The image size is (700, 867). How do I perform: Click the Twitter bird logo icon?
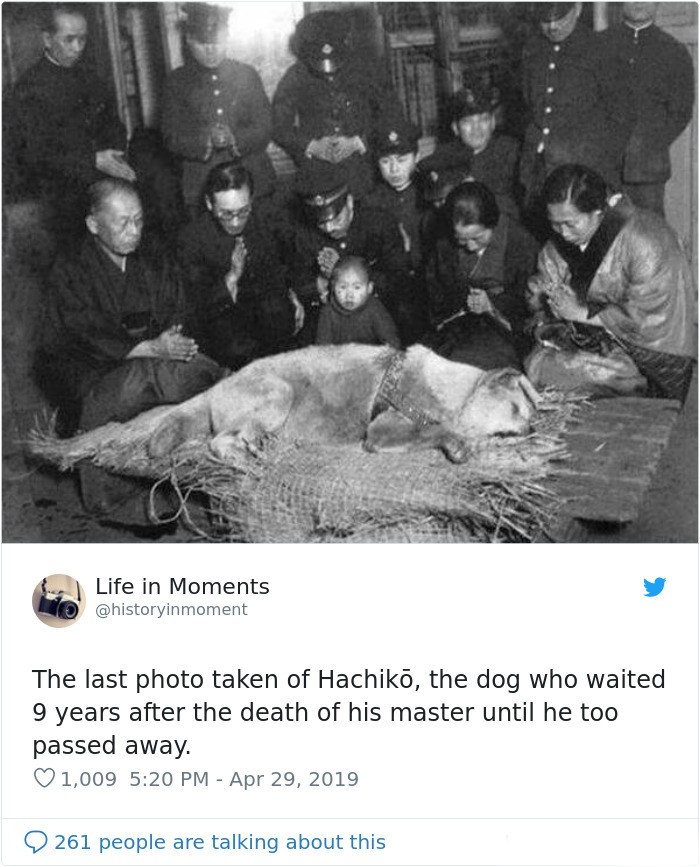[655, 587]
